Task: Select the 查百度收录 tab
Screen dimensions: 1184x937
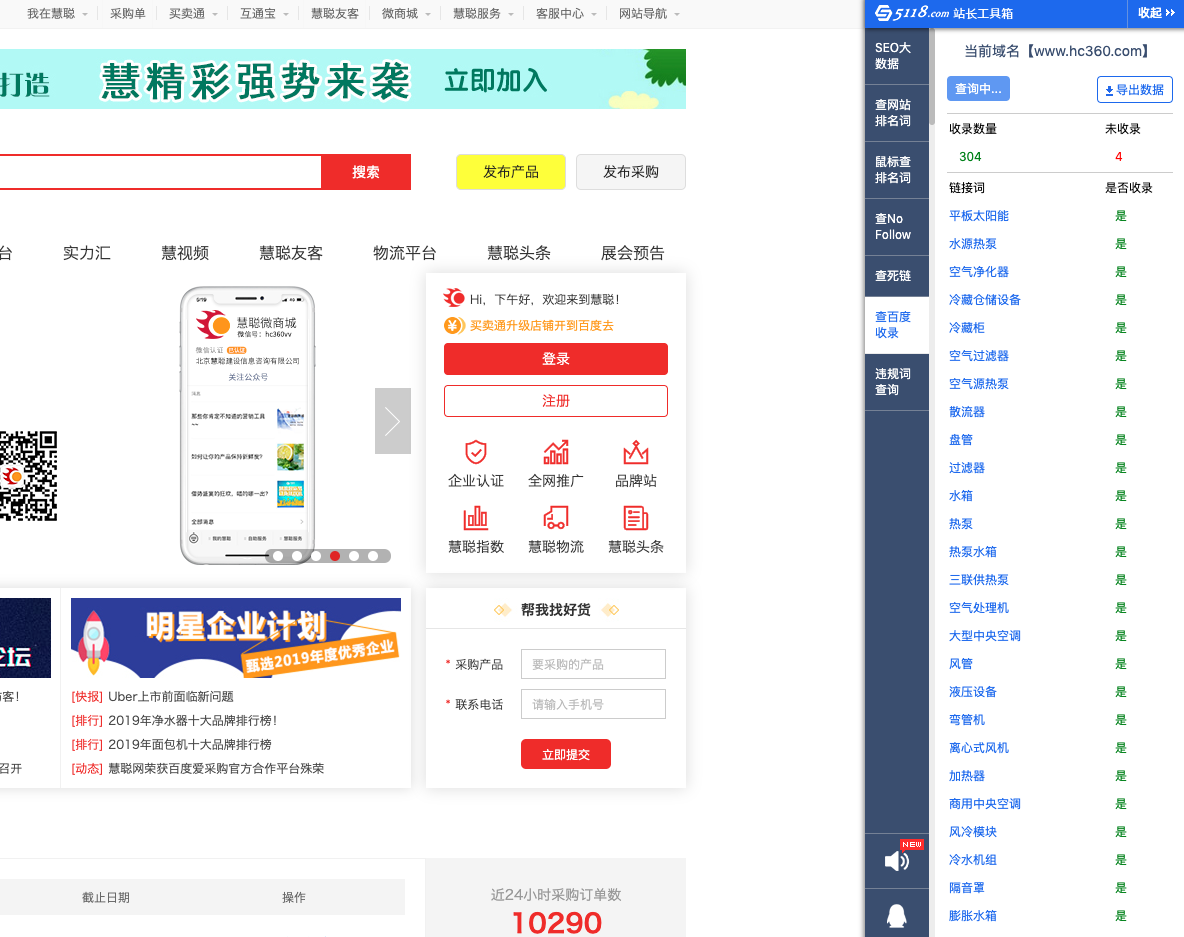Action: click(896, 325)
